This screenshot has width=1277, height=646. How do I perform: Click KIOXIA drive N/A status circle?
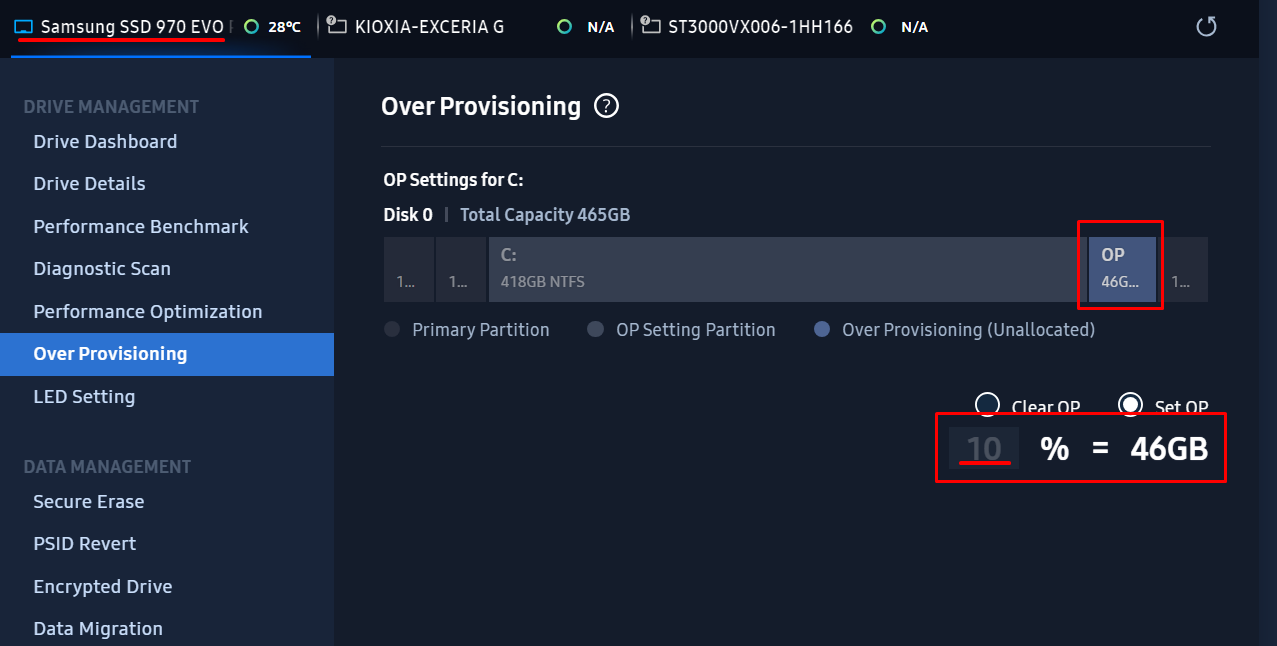coord(565,27)
